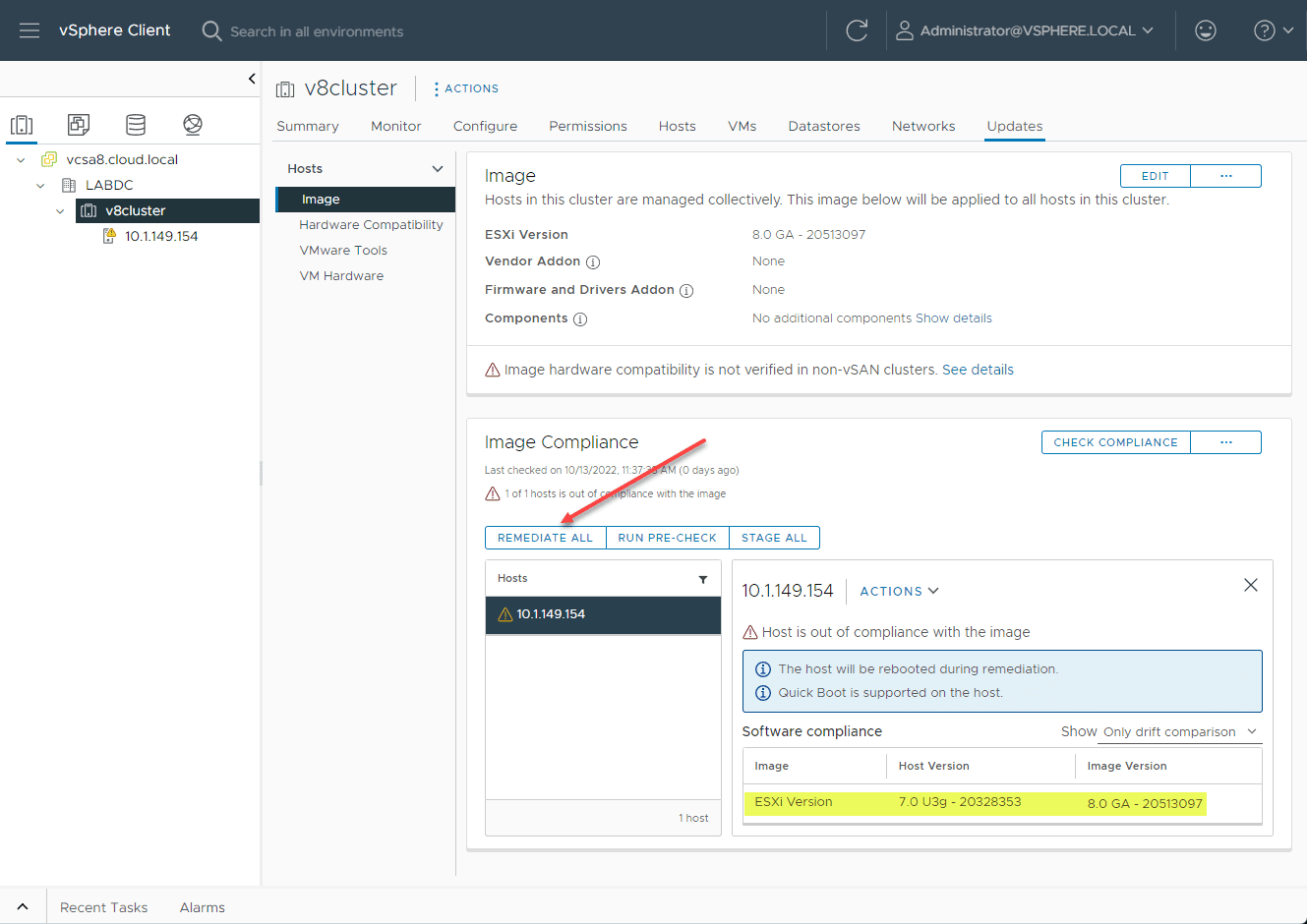Click the CHECK COMPLIANCE button
Image resolution: width=1307 pixels, height=924 pixels.
[x=1116, y=442]
